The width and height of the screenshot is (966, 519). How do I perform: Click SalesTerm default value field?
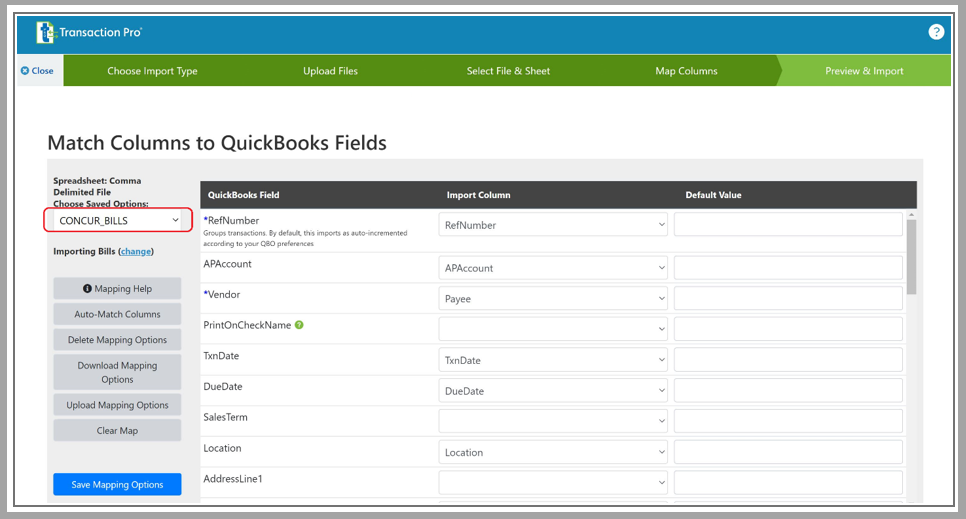pos(788,421)
